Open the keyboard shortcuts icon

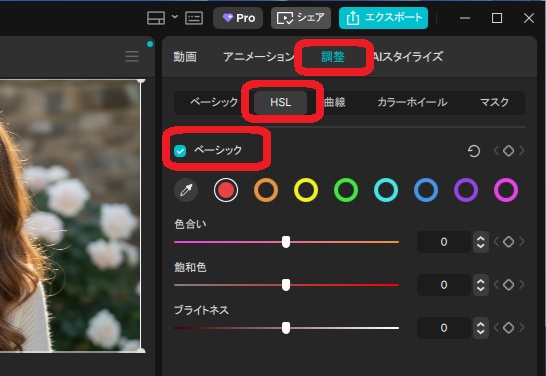(x=194, y=18)
